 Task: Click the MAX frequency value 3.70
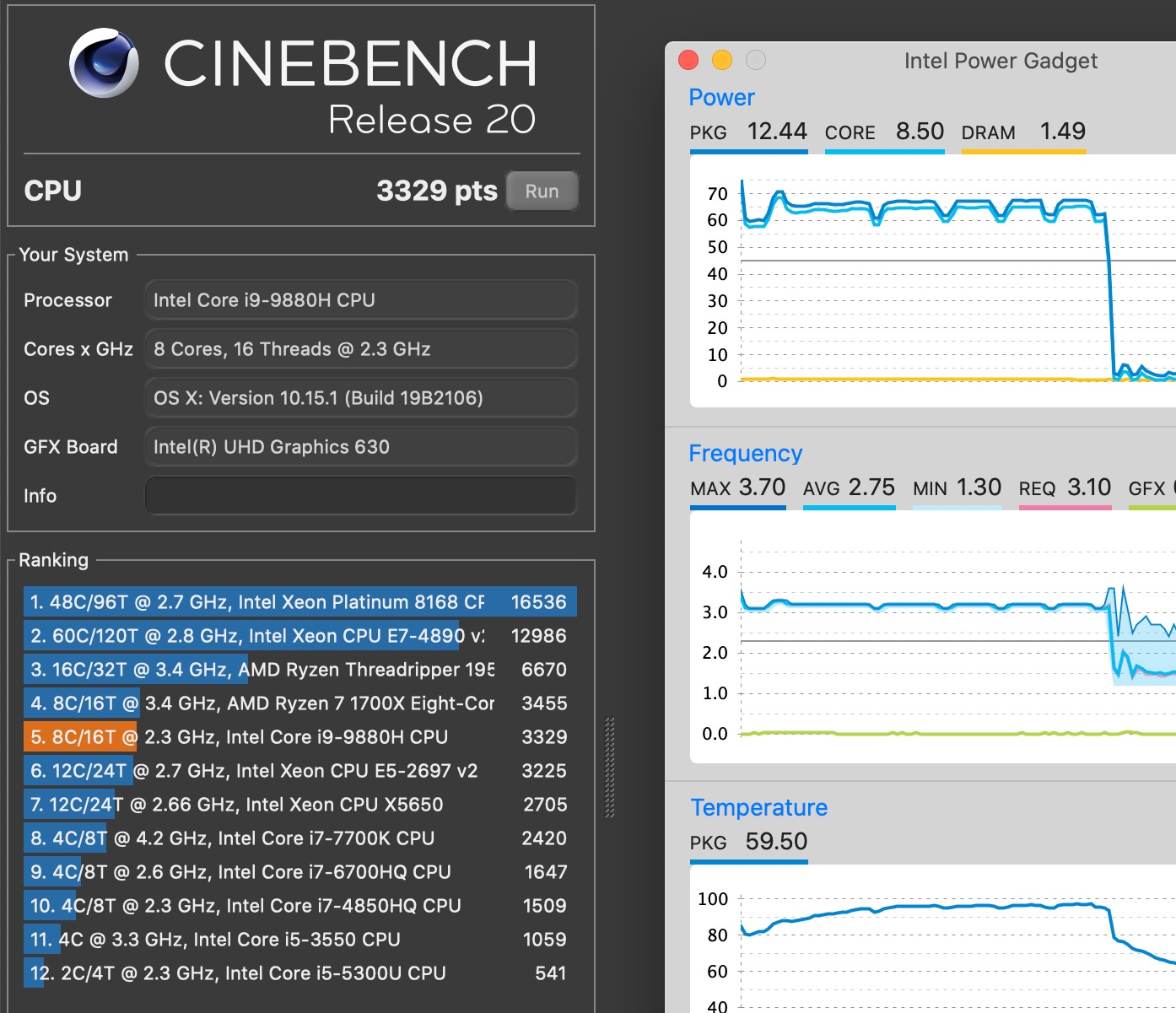[x=762, y=488]
